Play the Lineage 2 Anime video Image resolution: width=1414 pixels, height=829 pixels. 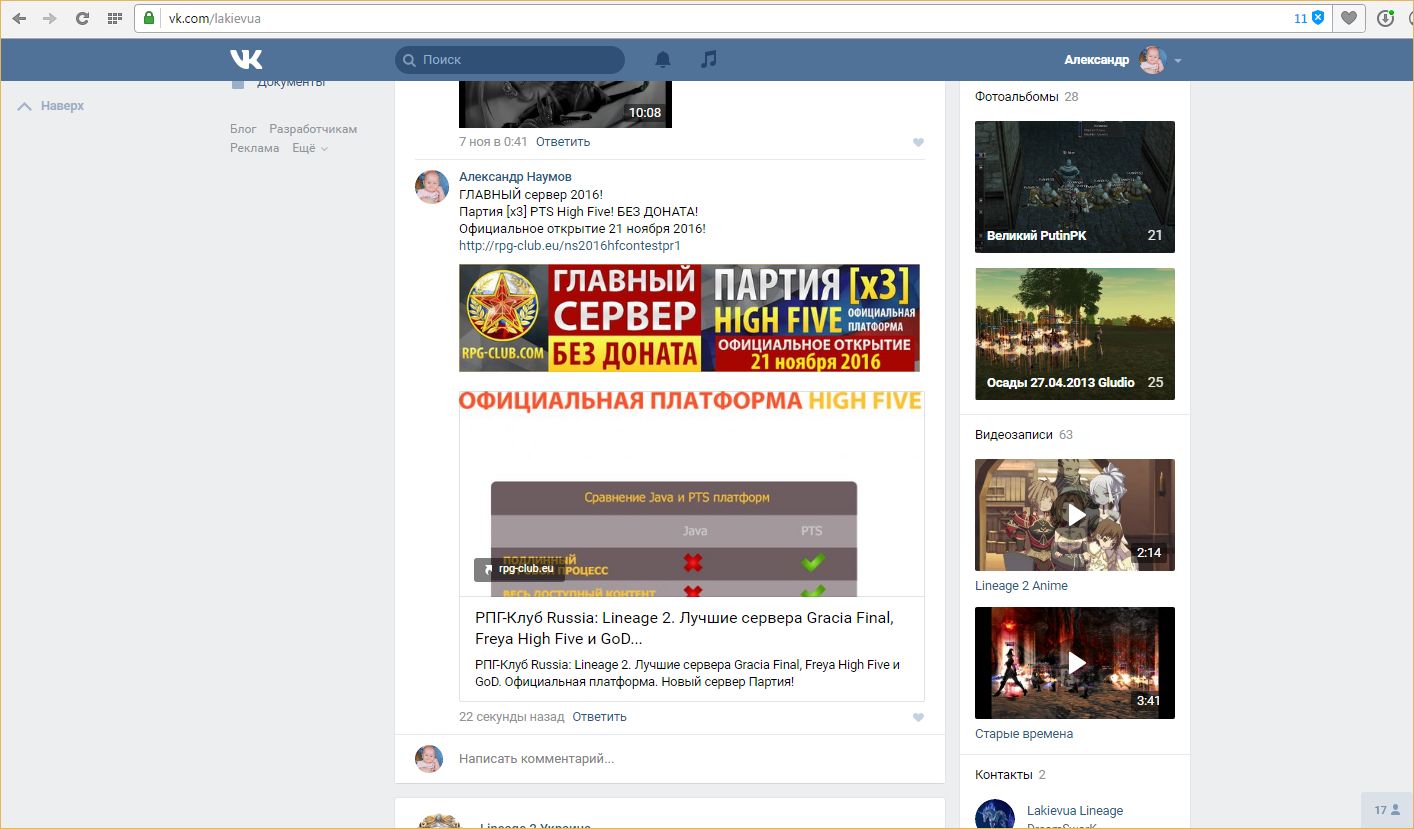1075,515
